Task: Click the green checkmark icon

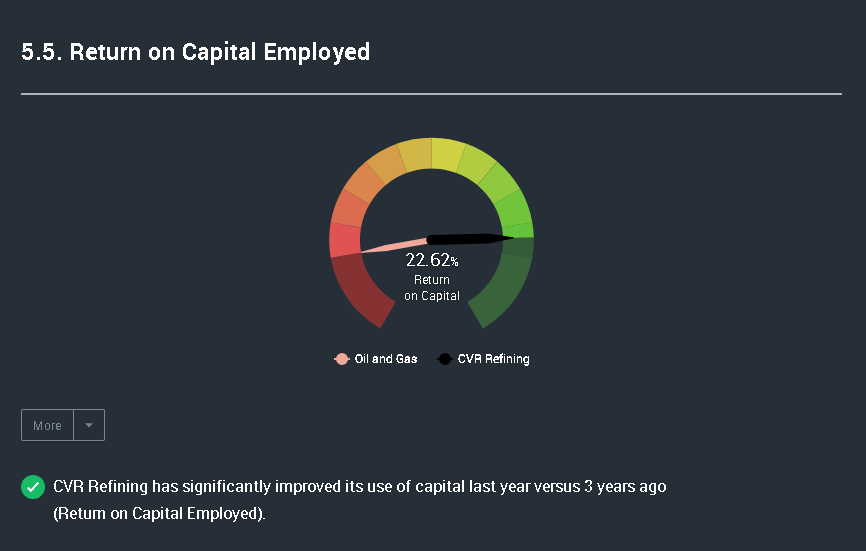Action: (33, 487)
